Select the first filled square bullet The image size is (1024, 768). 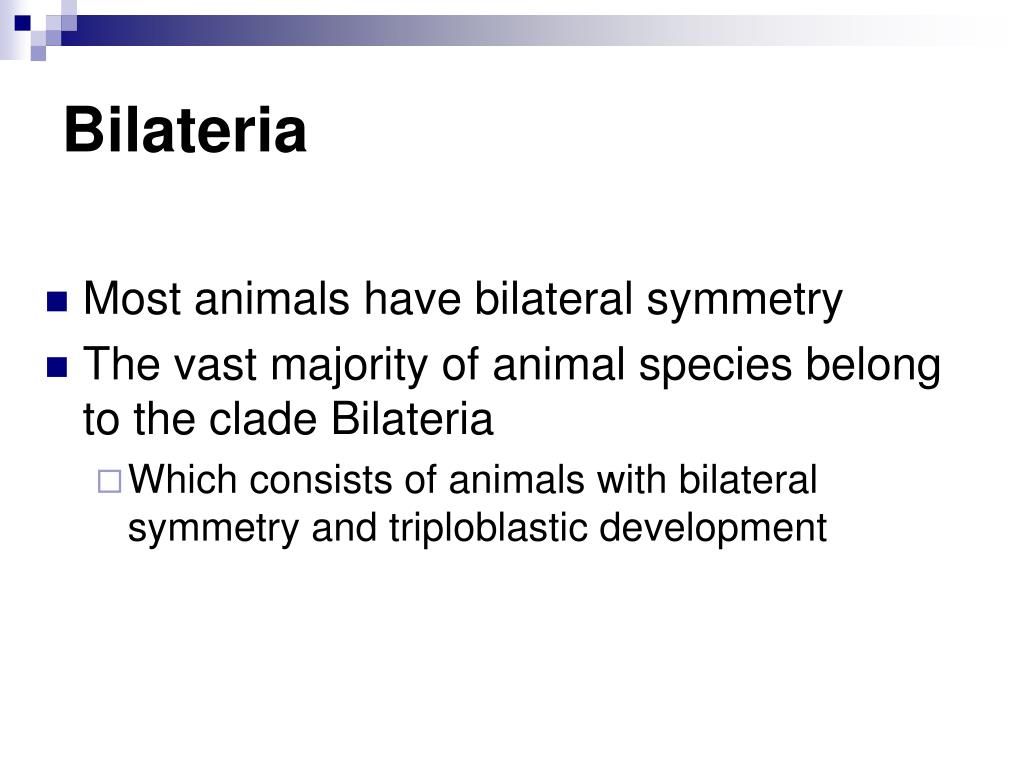(57, 302)
